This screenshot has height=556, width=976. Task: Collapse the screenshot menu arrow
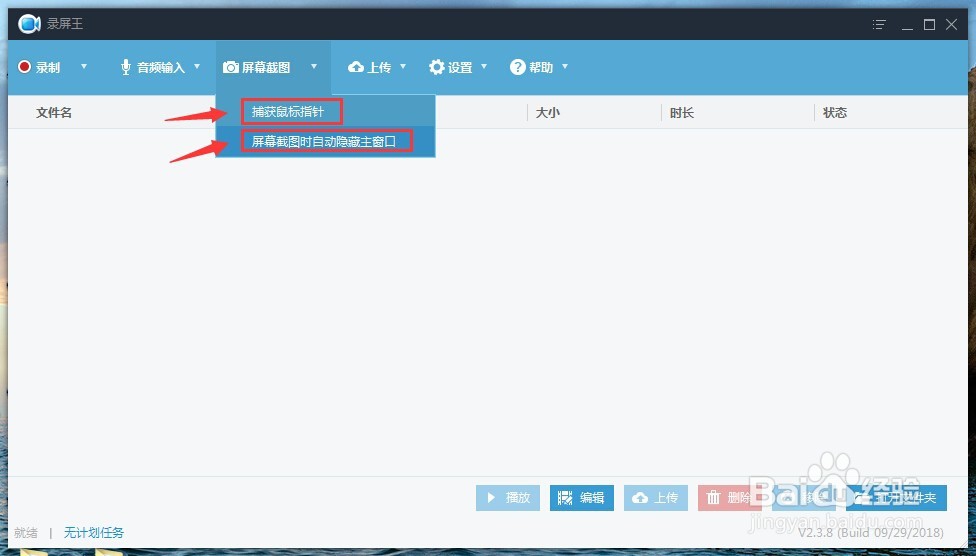314,66
